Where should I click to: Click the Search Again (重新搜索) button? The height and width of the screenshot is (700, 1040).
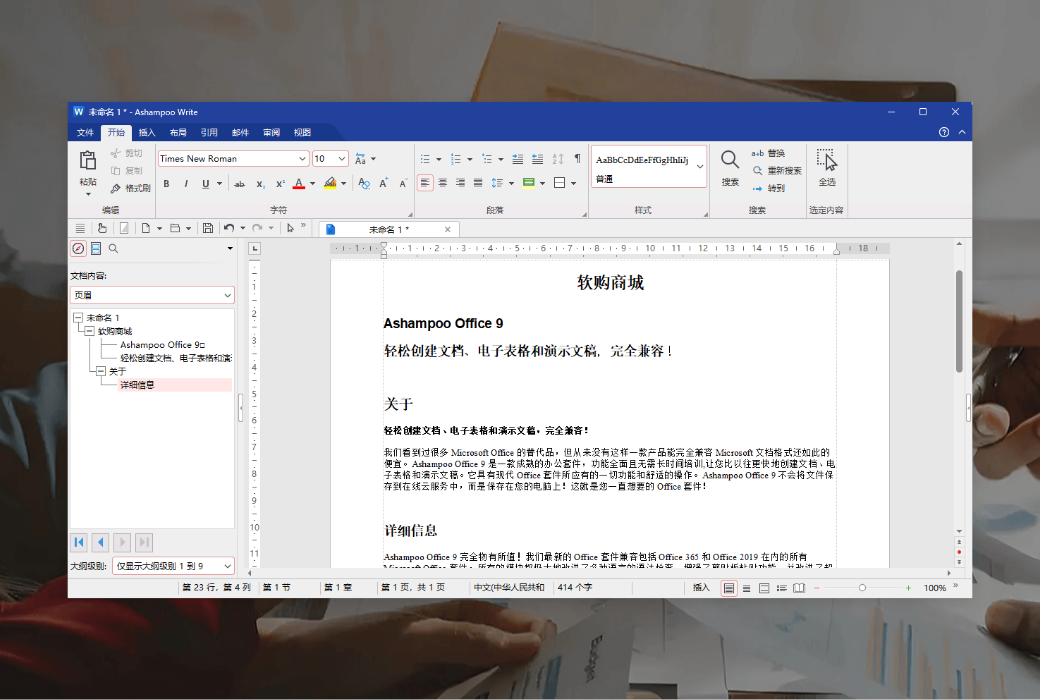pyautogui.click(x=777, y=171)
